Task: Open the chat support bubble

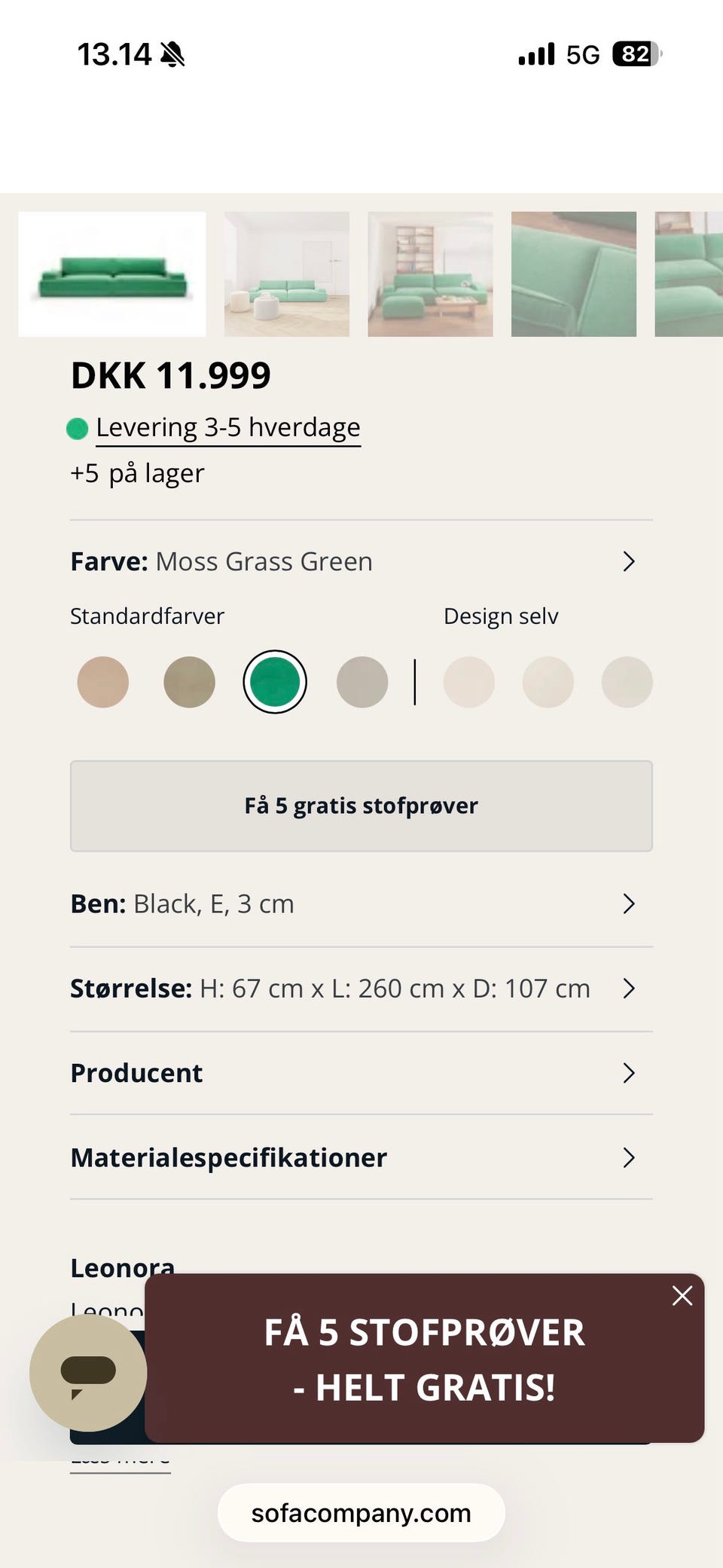Action: point(88,1372)
